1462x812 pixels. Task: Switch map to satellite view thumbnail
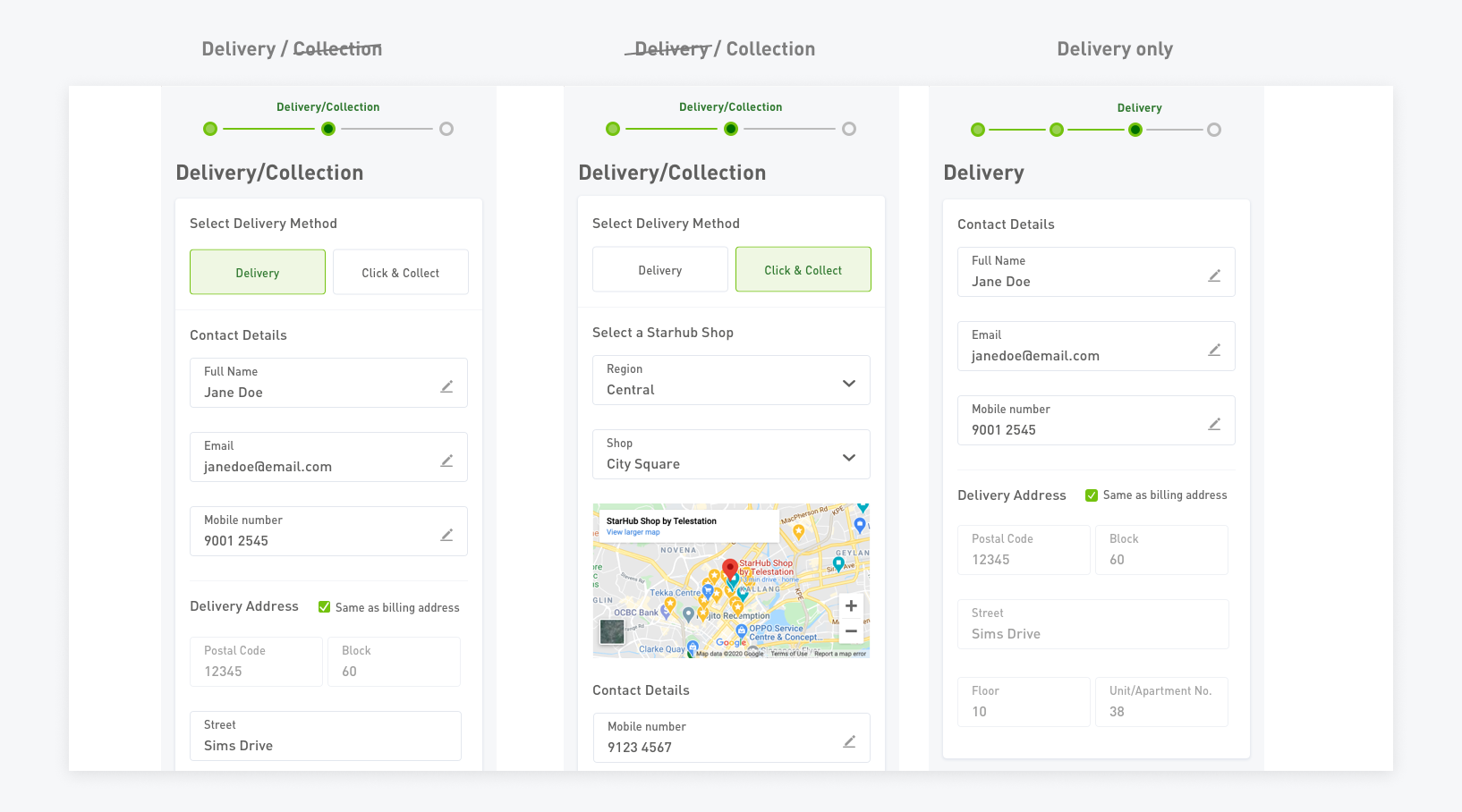(x=612, y=632)
